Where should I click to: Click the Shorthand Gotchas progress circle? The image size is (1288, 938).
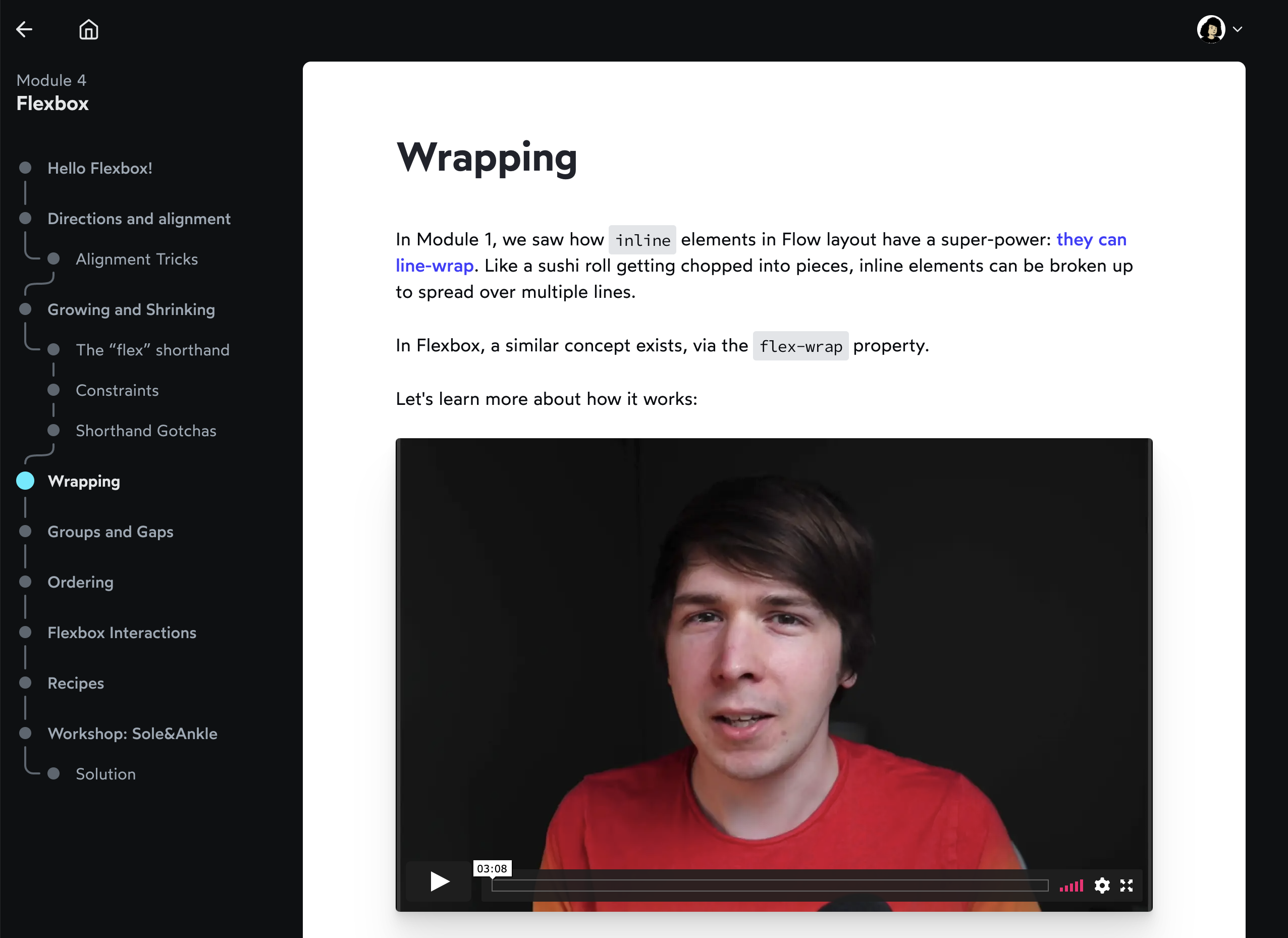(54, 431)
